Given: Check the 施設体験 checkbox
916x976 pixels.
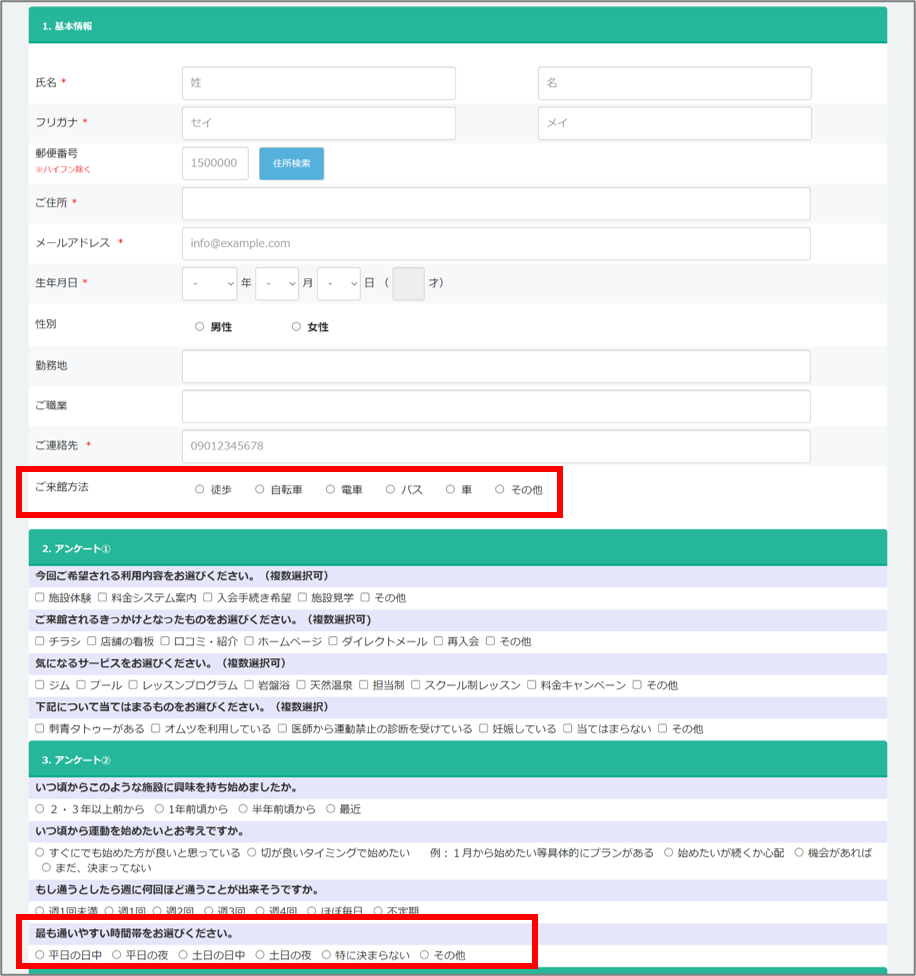Looking at the screenshot, I should [40, 598].
